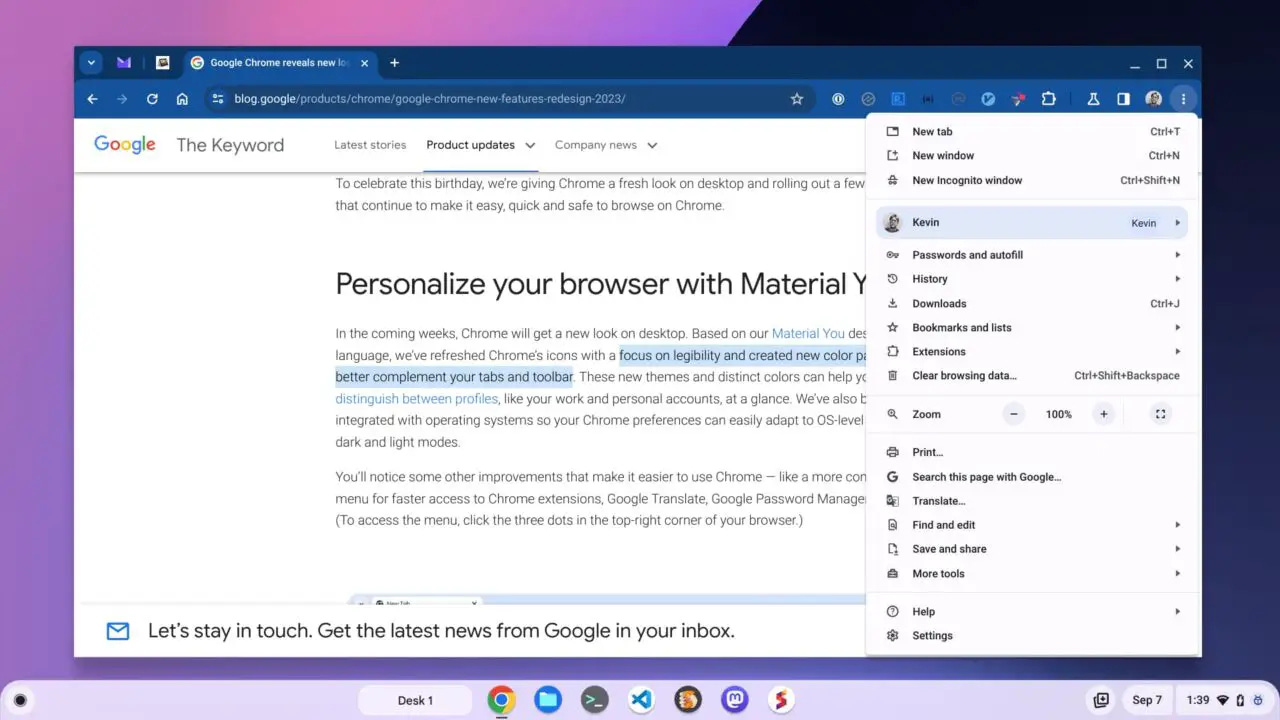1280x720 pixels.
Task: Decrease zoom with the minus button
Action: (x=1014, y=414)
